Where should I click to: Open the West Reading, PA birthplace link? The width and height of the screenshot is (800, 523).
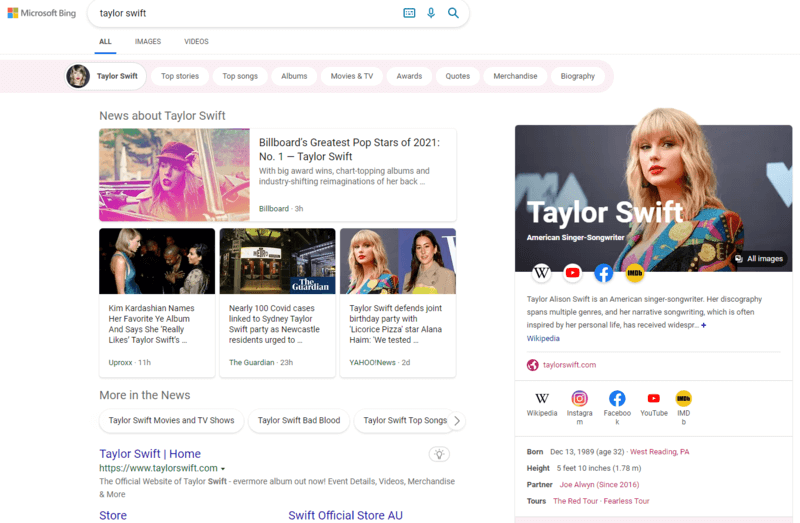point(659,452)
